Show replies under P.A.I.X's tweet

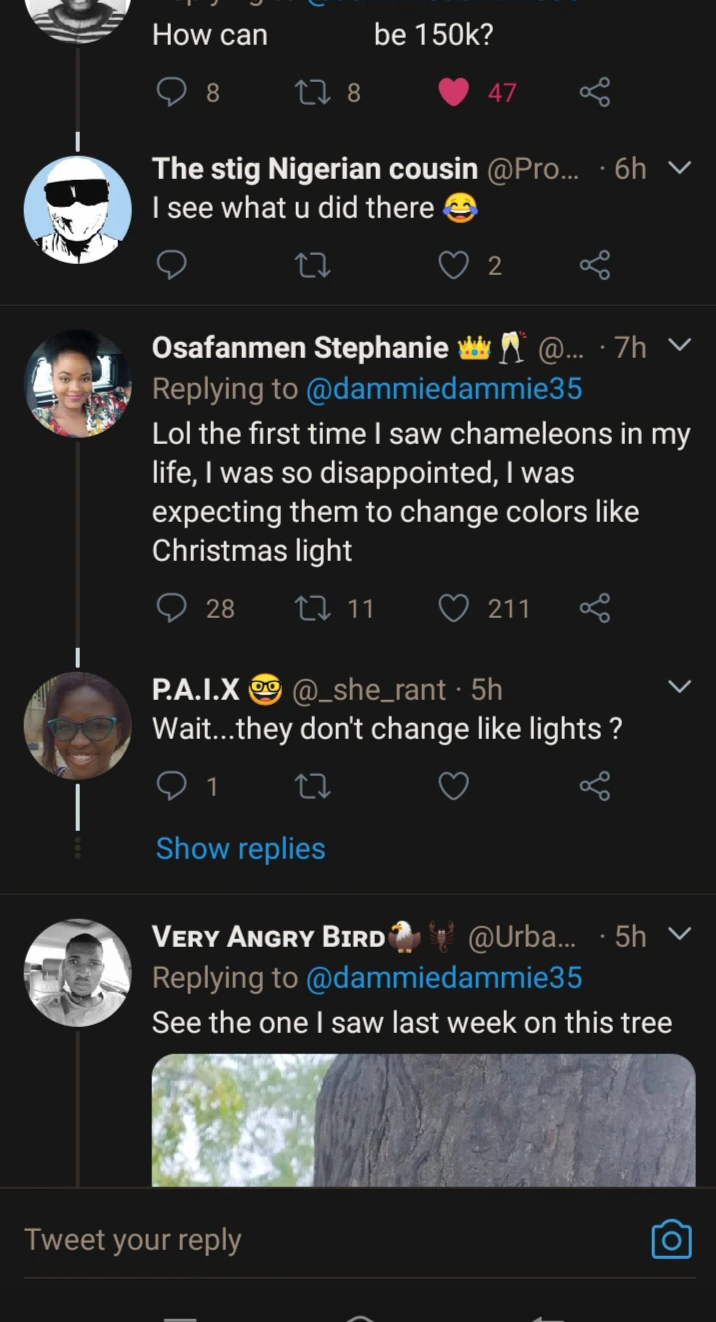click(240, 848)
